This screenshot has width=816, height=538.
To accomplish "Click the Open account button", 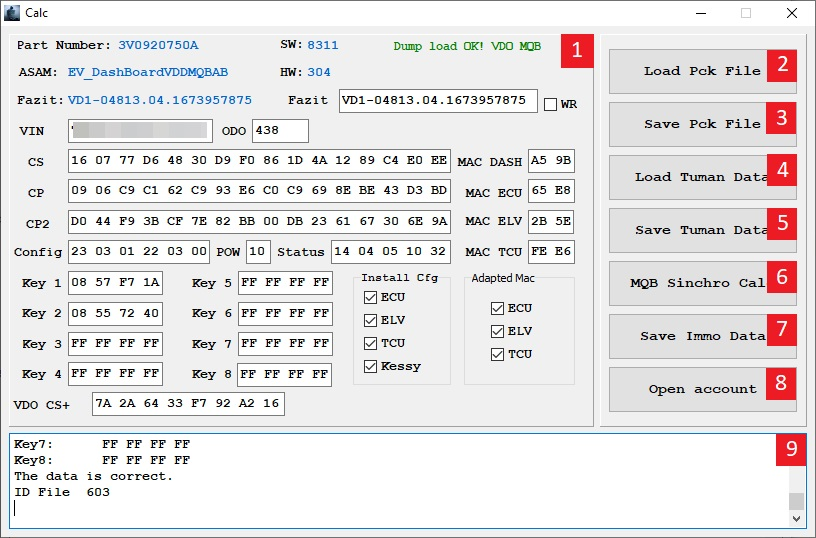I will click(x=703, y=390).
